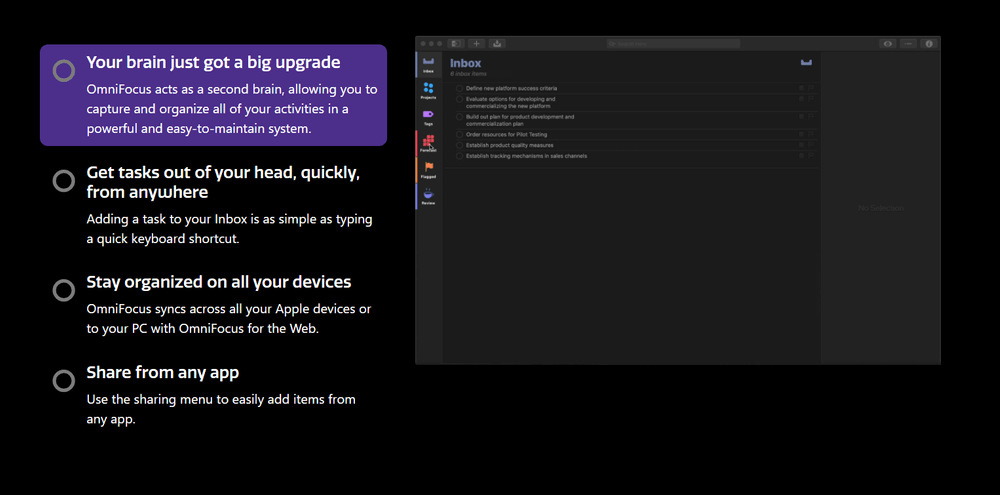Flag 'Define new platform success criteria' task
Viewport: 1000px width, 495px height.
click(811, 88)
